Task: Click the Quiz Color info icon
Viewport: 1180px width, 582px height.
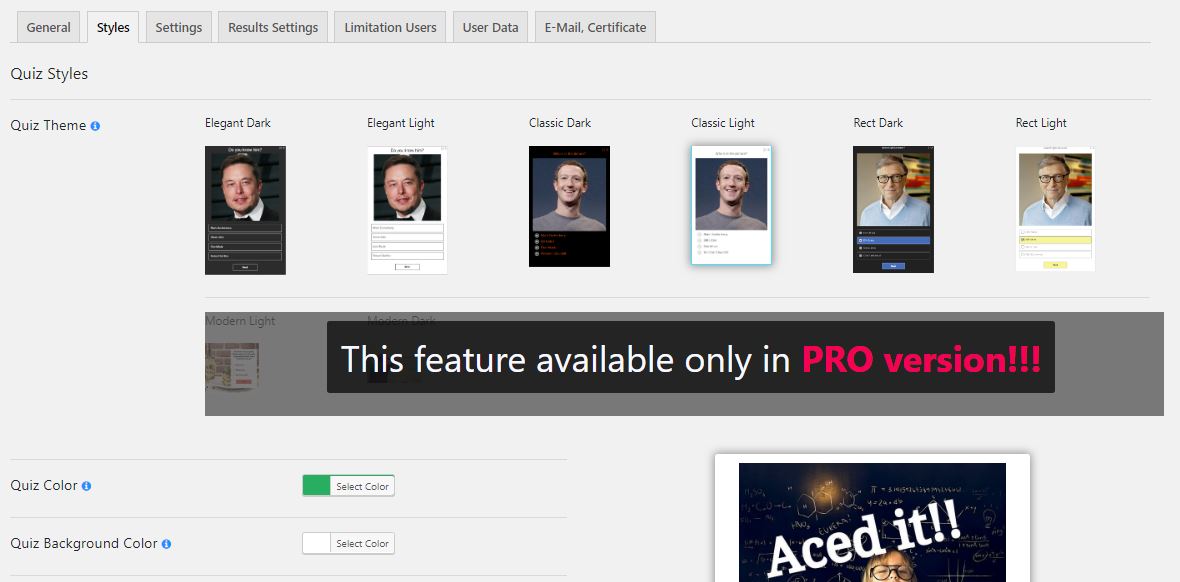Action: click(87, 486)
